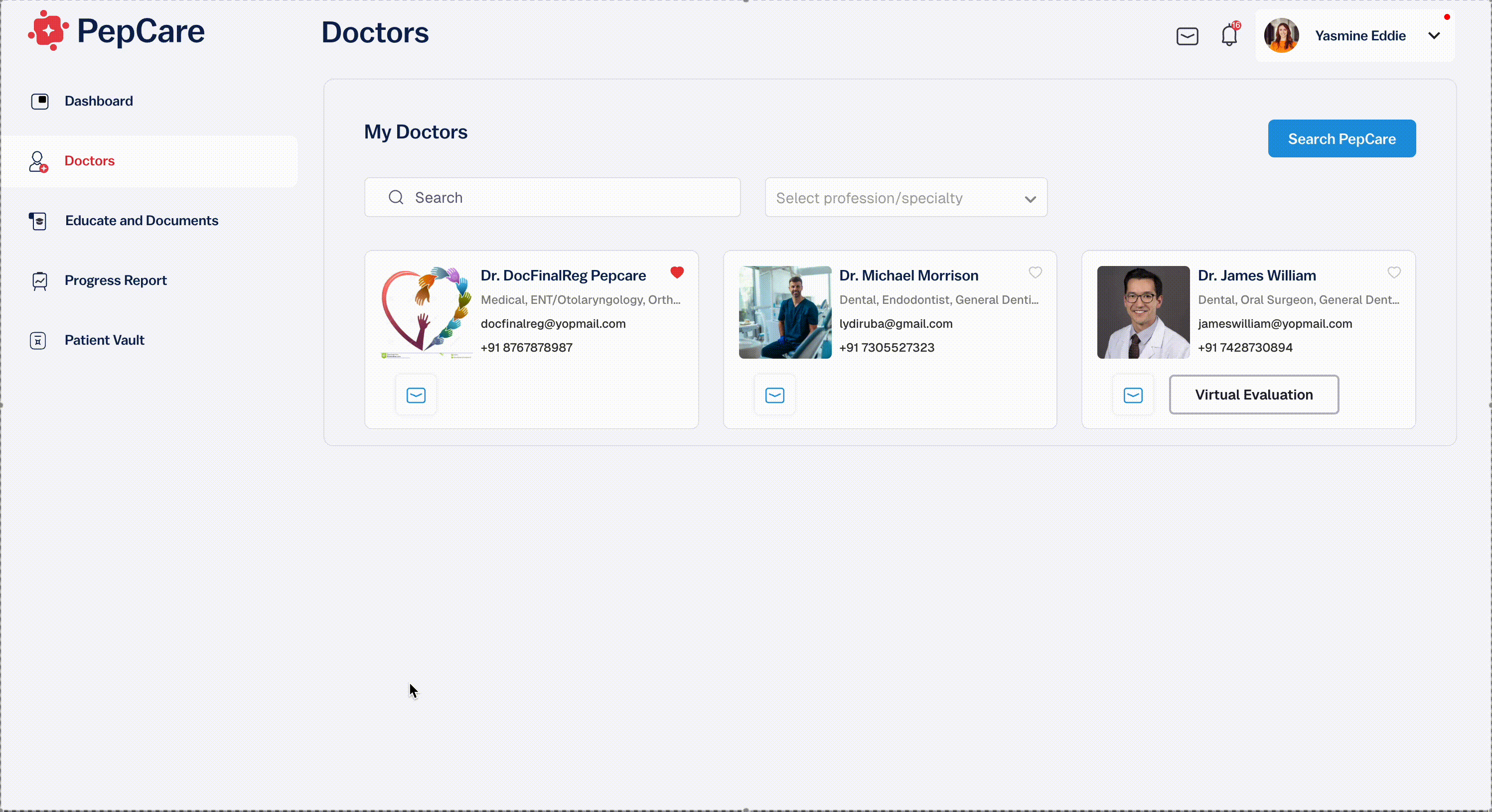Open the Progress Report menu item
This screenshot has width=1492, height=812.
pyautogui.click(x=115, y=280)
